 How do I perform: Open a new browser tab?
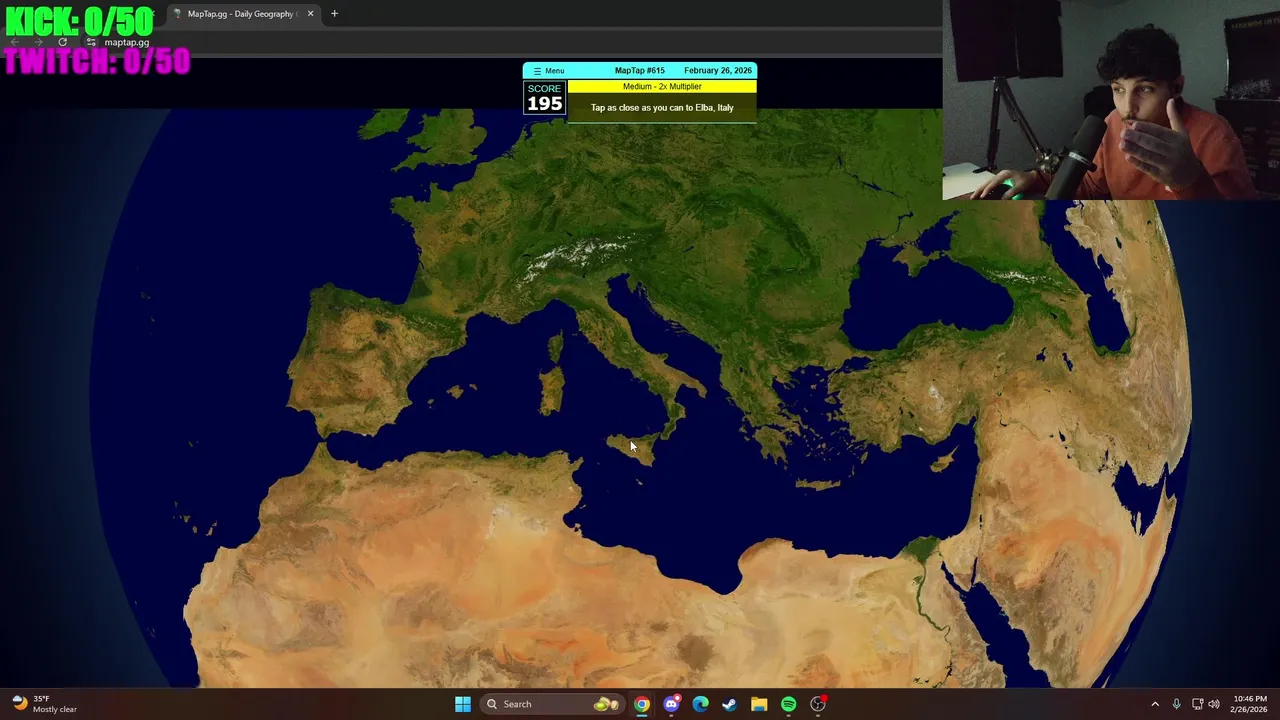pos(334,14)
